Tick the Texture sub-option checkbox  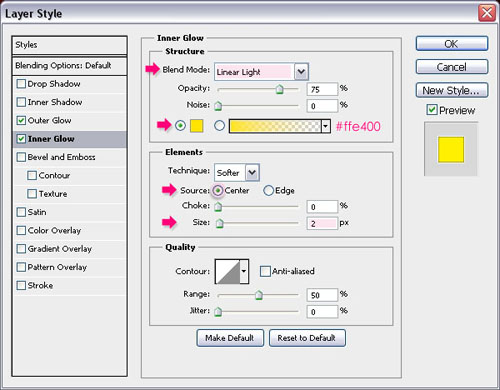pyautogui.click(x=32, y=194)
